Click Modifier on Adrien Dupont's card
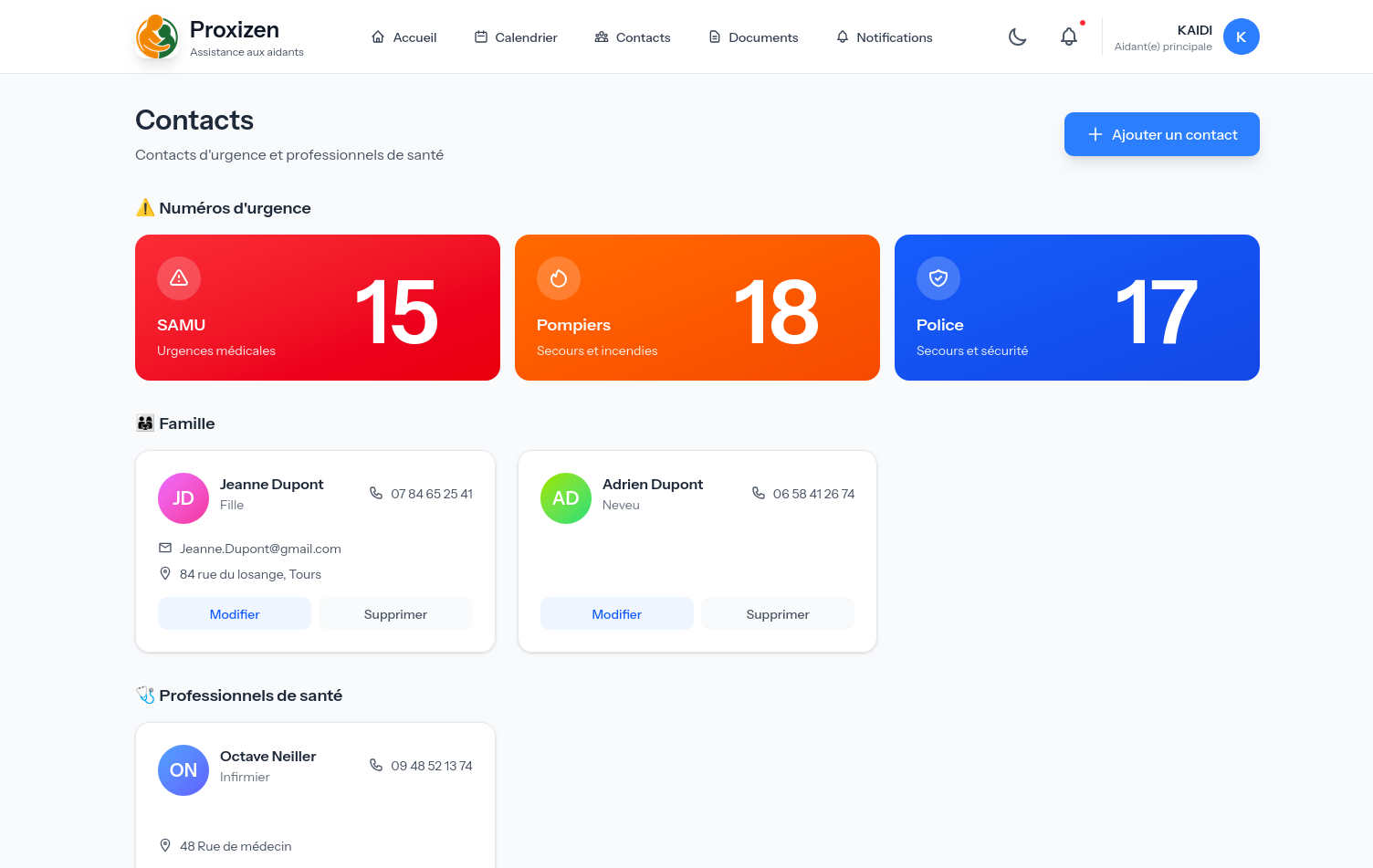1373x868 pixels. click(x=617, y=614)
